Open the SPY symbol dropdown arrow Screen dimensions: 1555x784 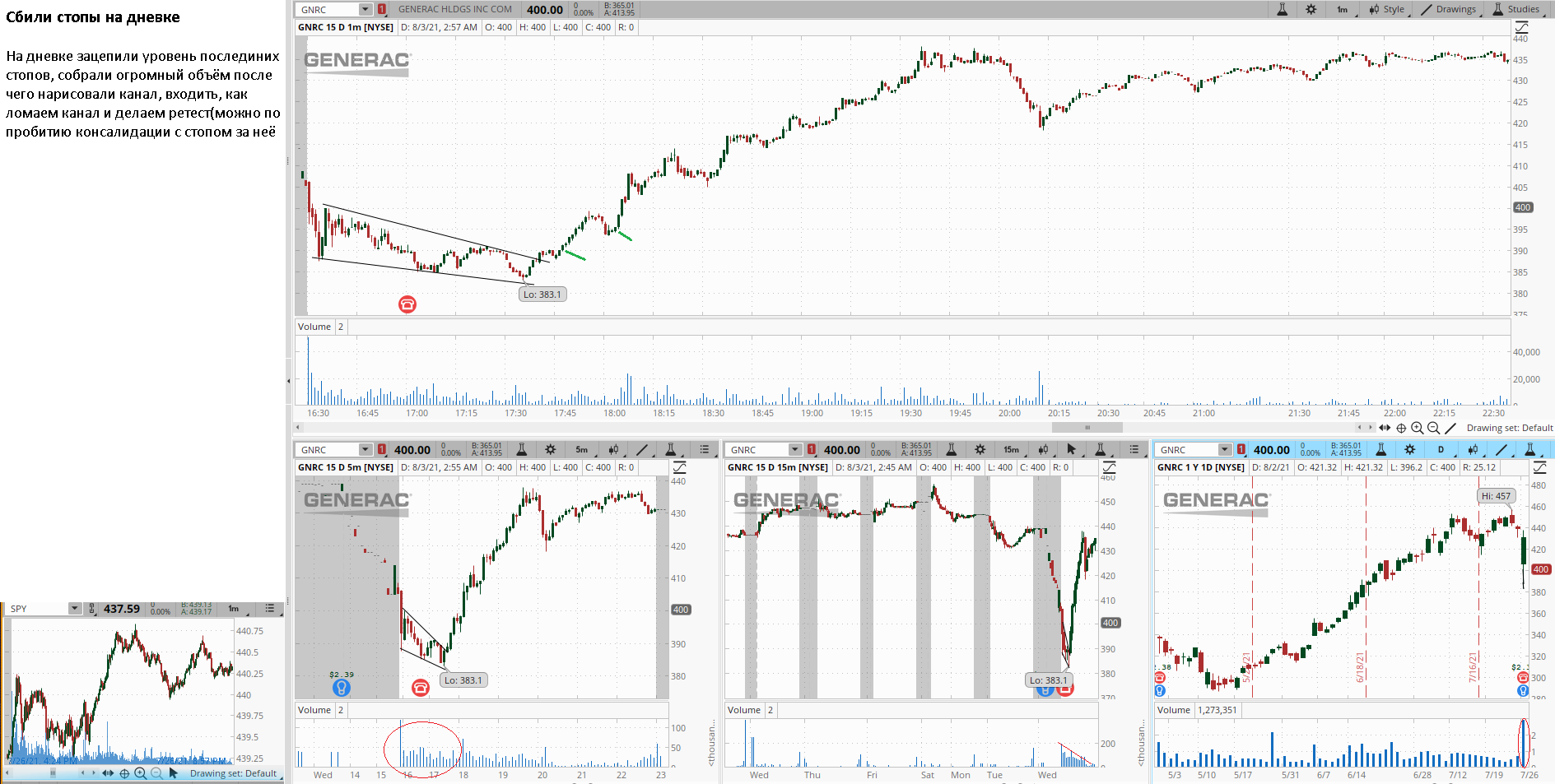tap(74, 609)
